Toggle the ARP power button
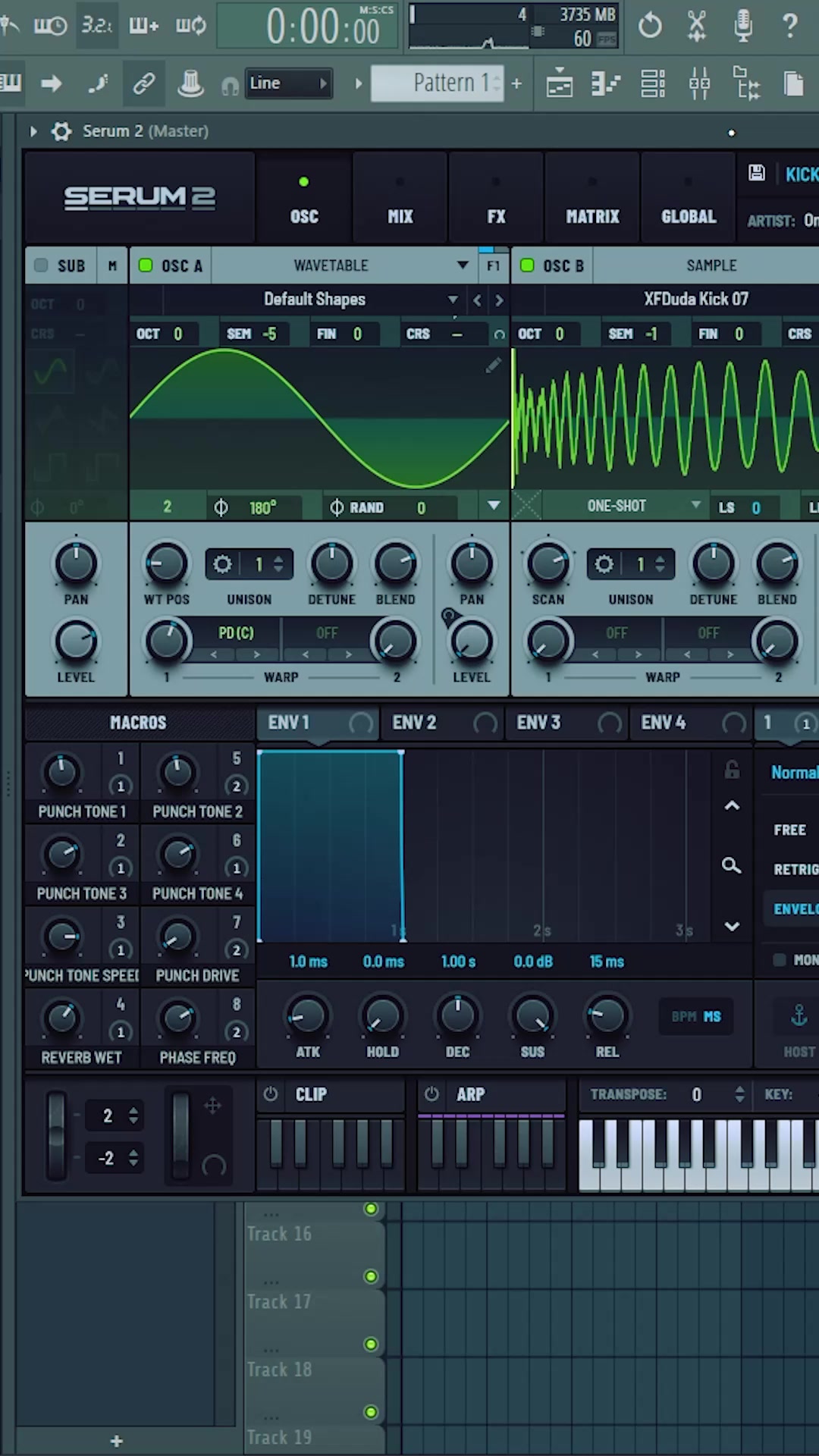Viewport: 819px width, 1456px height. (x=431, y=1094)
